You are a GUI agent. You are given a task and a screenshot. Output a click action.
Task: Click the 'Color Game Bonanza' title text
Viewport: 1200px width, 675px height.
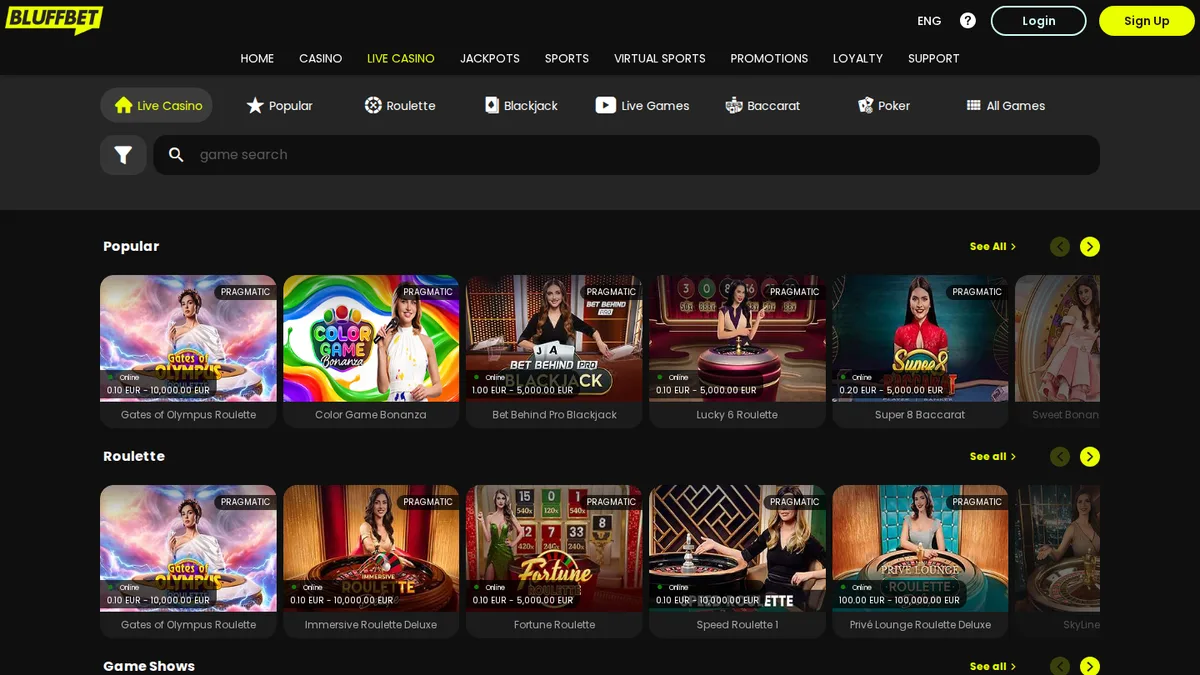point(371,415)
